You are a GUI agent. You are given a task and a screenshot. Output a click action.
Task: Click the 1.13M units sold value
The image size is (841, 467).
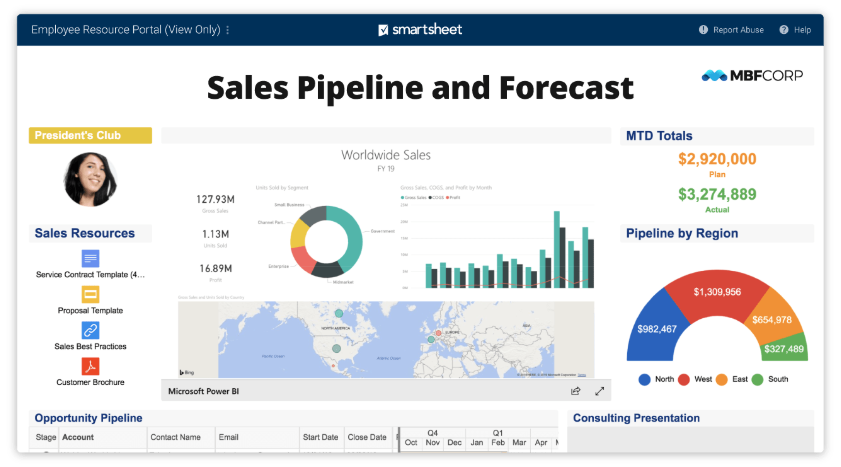click(x=215, y=234)
